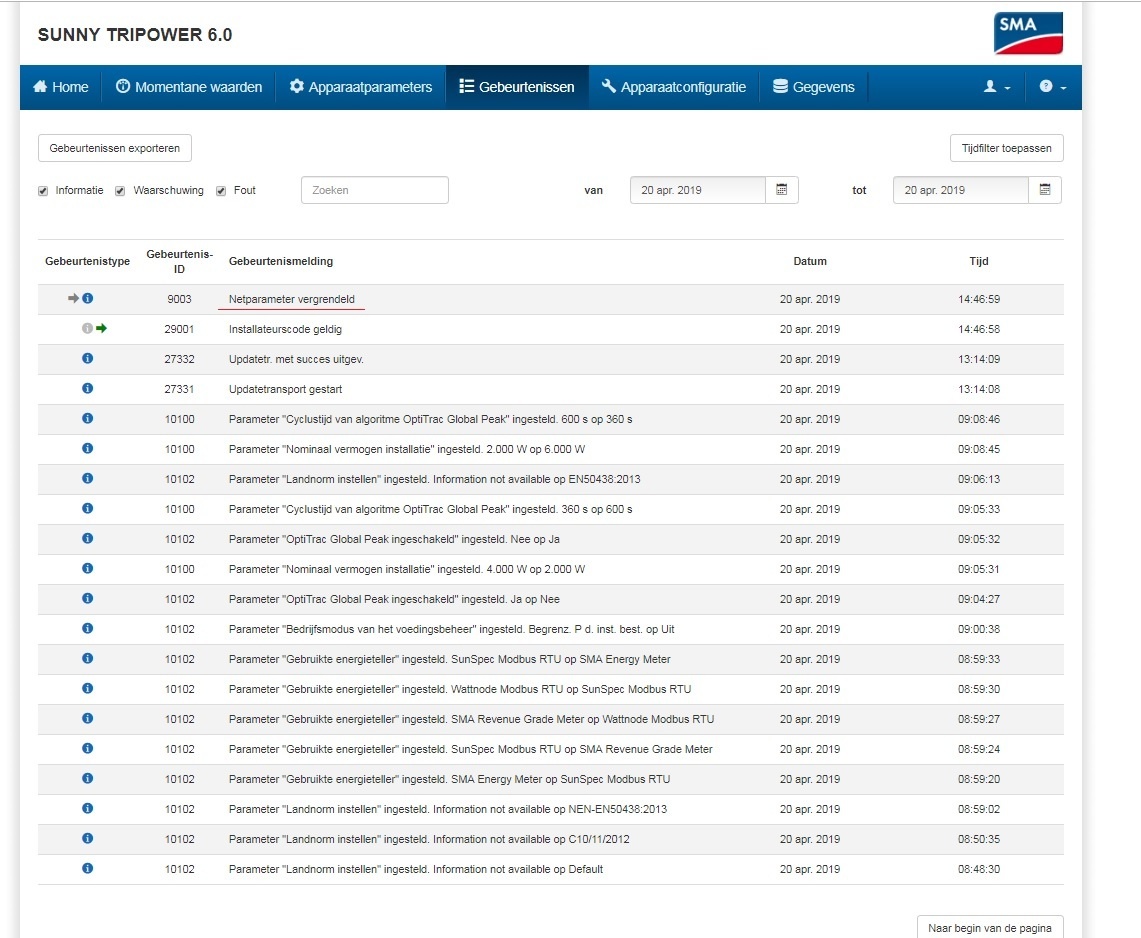The width and height of the screenshot is (1141, 938).
Task: Toggle the Waarschuwing checkbox
Action: (x=120, y=191)
